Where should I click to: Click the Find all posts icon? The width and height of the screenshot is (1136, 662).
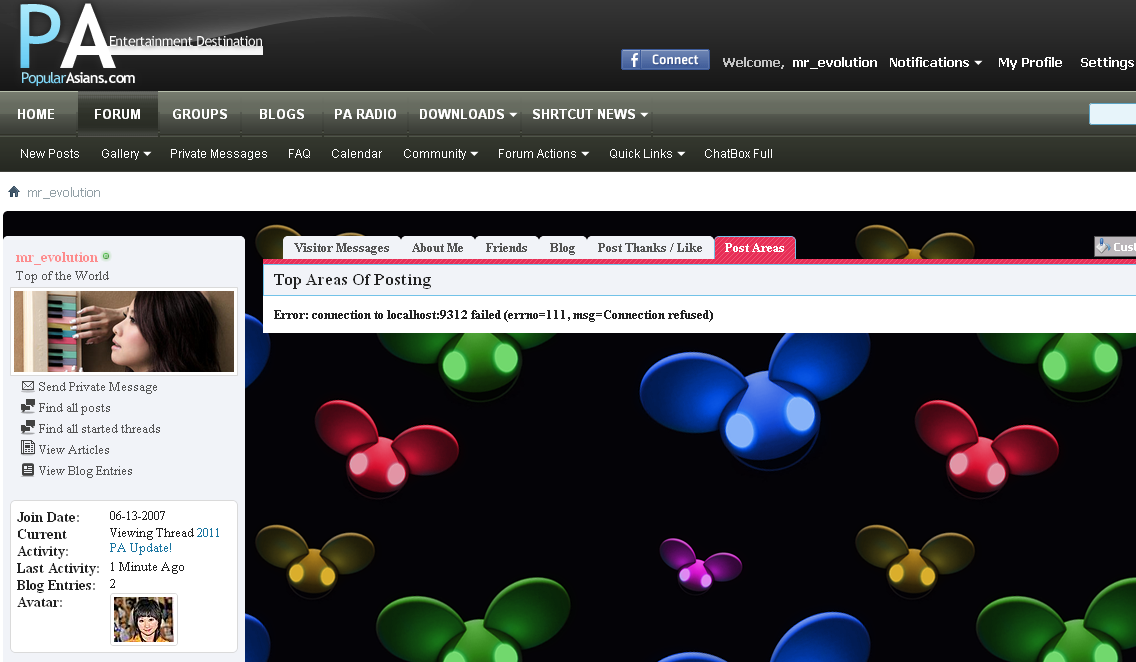(28, 406)
